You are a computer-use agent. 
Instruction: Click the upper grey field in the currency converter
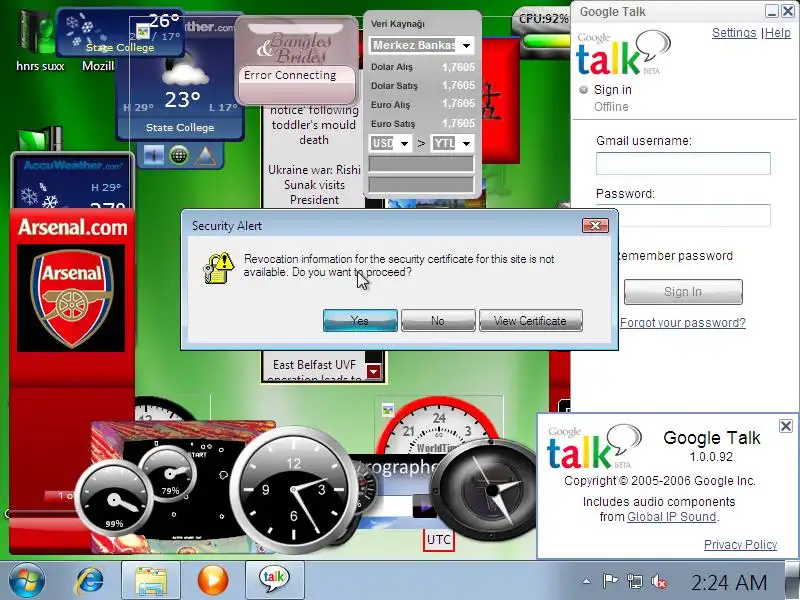click(421, 164)
